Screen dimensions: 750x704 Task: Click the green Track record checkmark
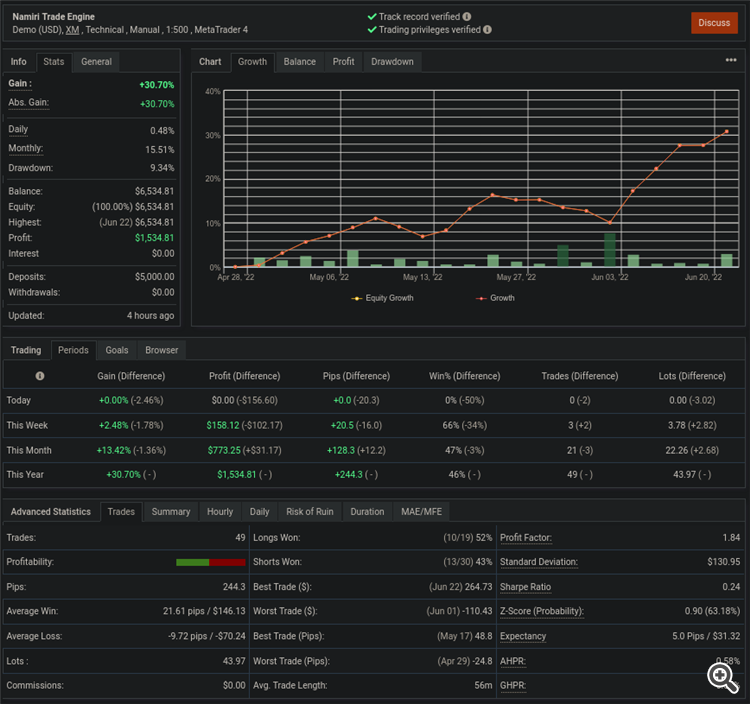pos(372,17)
